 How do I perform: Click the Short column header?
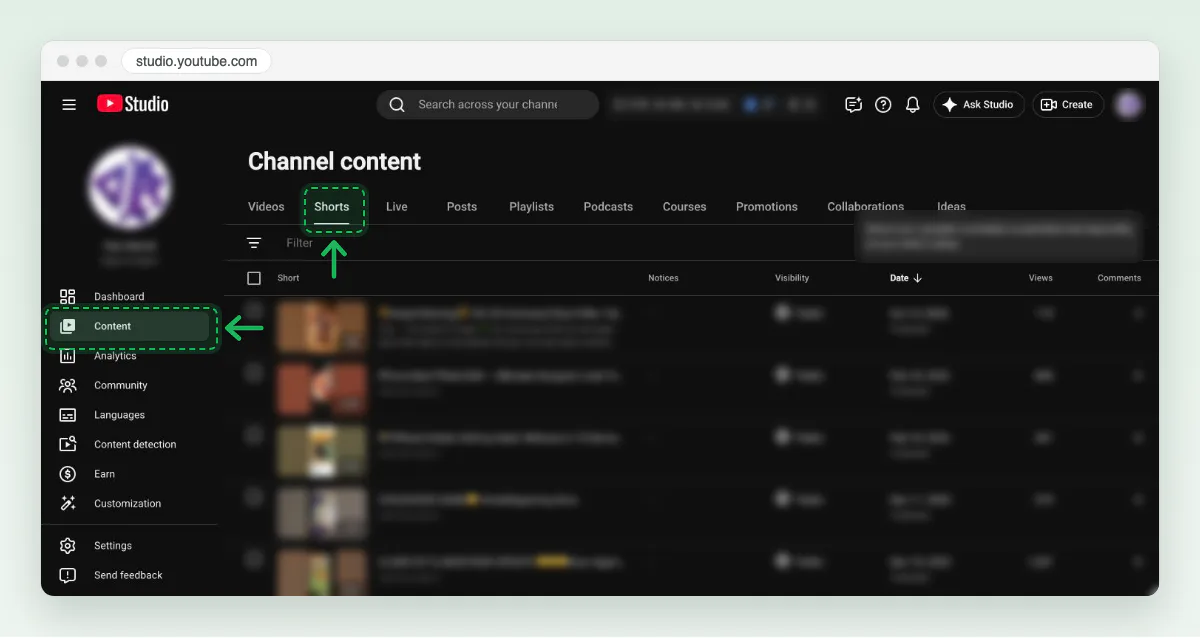click(288, 278)
